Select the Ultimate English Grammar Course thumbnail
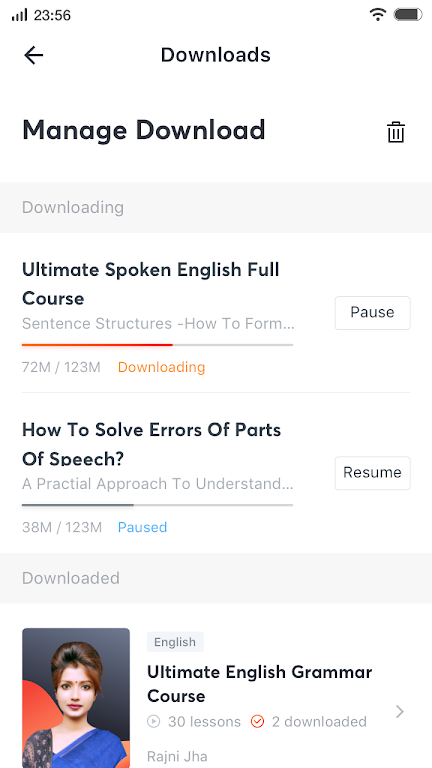This screenshot has height=768, width=432. tap(76, 698)
